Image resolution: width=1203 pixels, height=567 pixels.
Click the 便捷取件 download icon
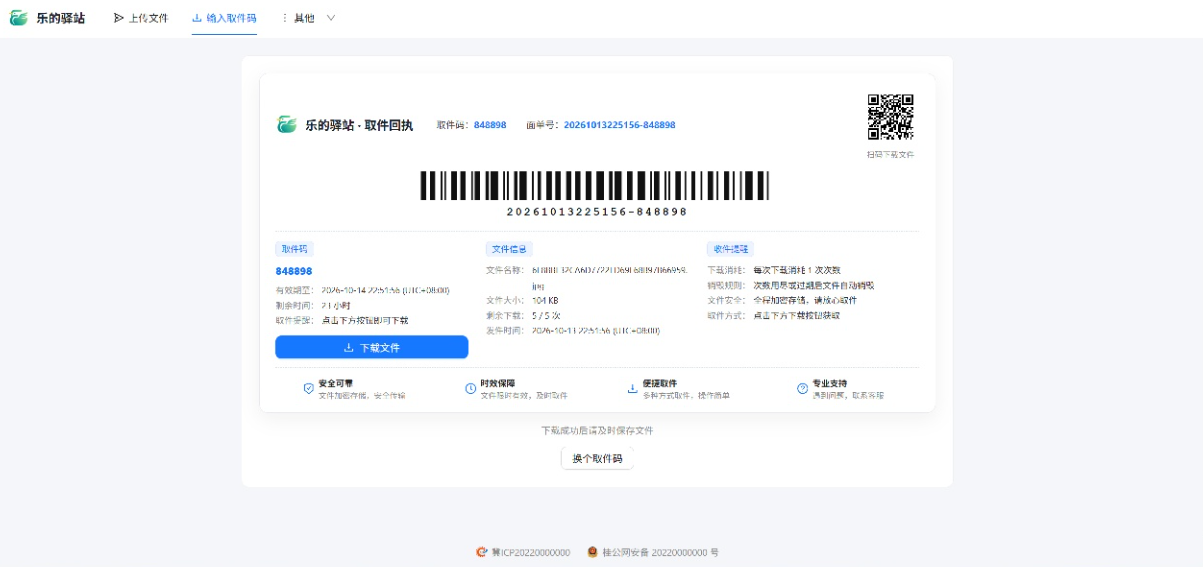pos(632,388)
